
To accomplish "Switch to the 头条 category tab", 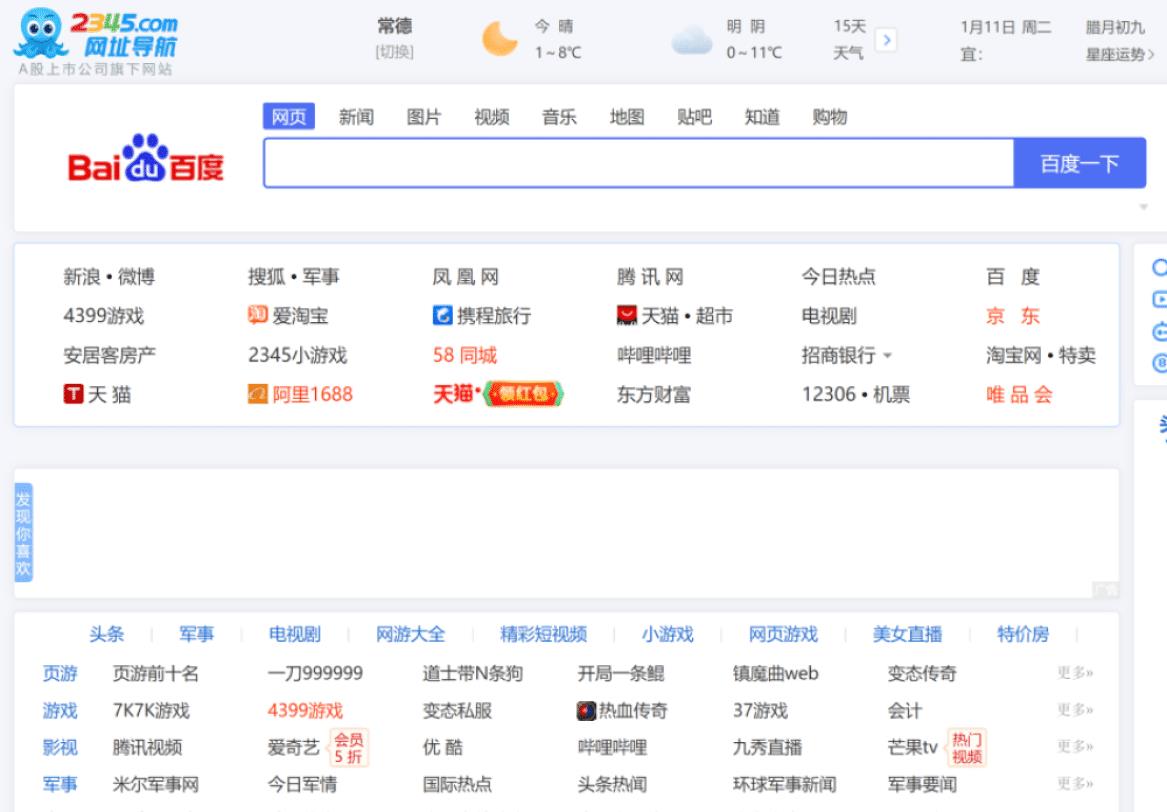I will coord(106,634).
